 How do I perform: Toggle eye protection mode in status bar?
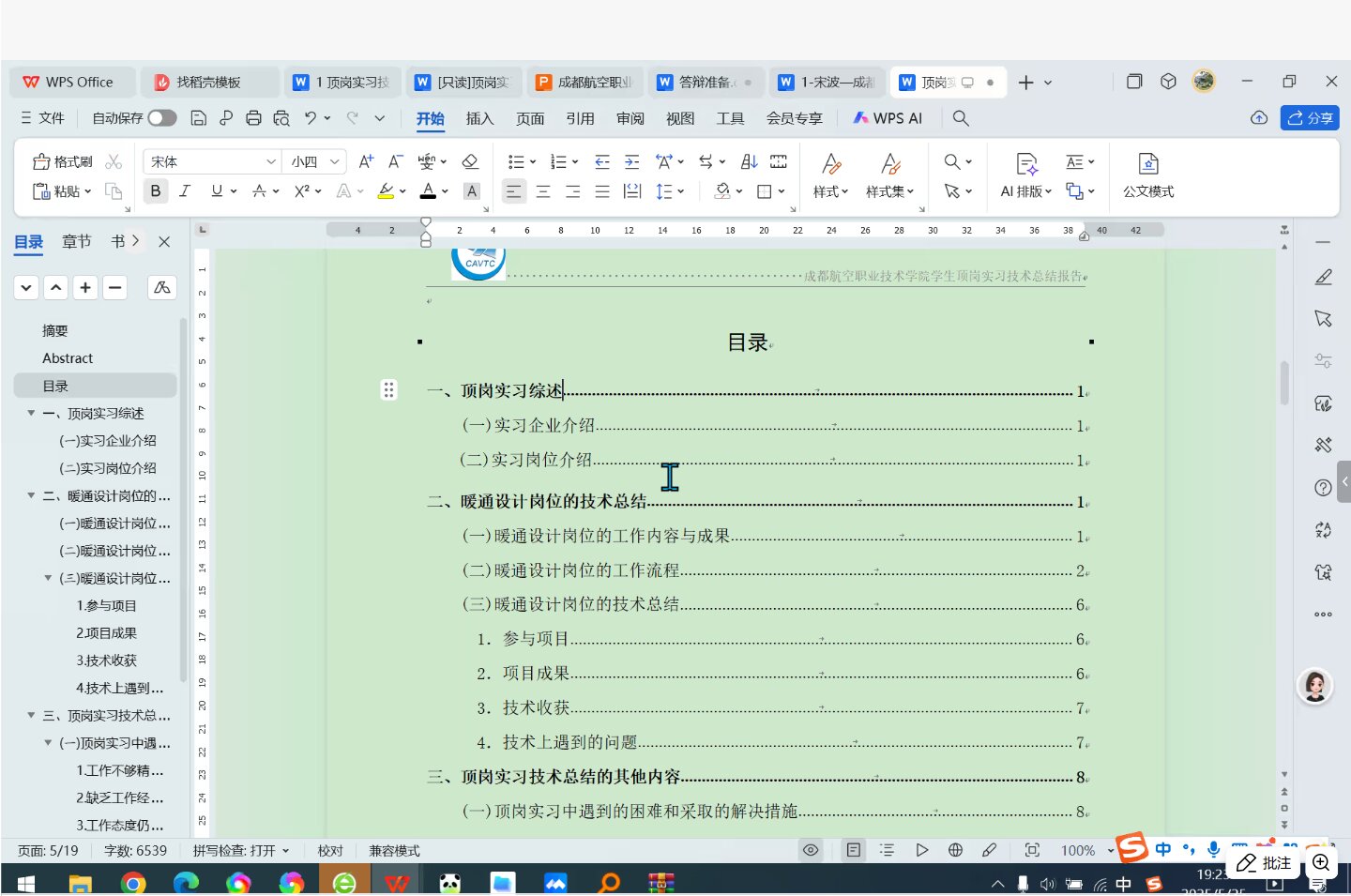[x=811, y=850]
